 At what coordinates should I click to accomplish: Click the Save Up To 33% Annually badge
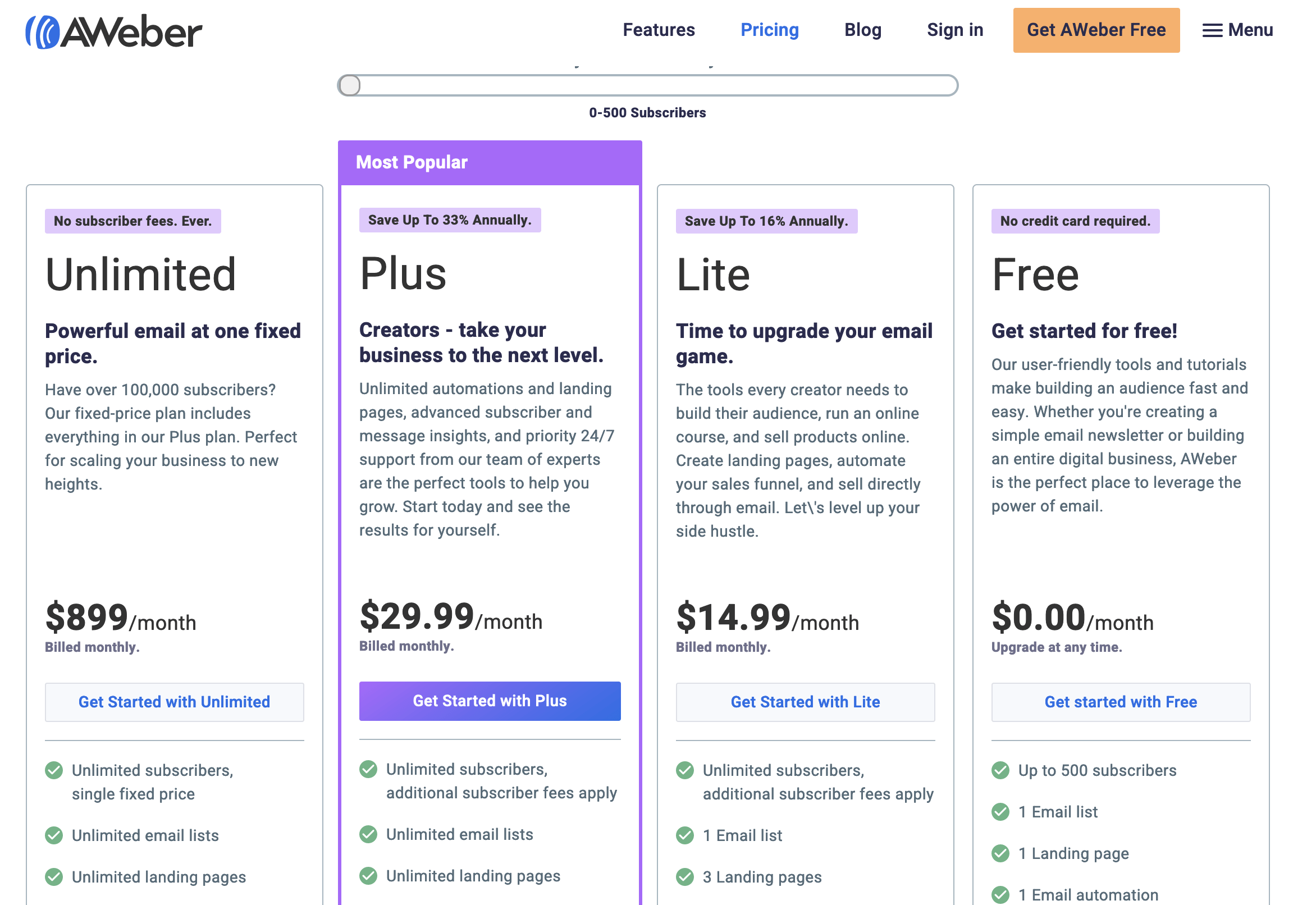click(x=450, y=220)
